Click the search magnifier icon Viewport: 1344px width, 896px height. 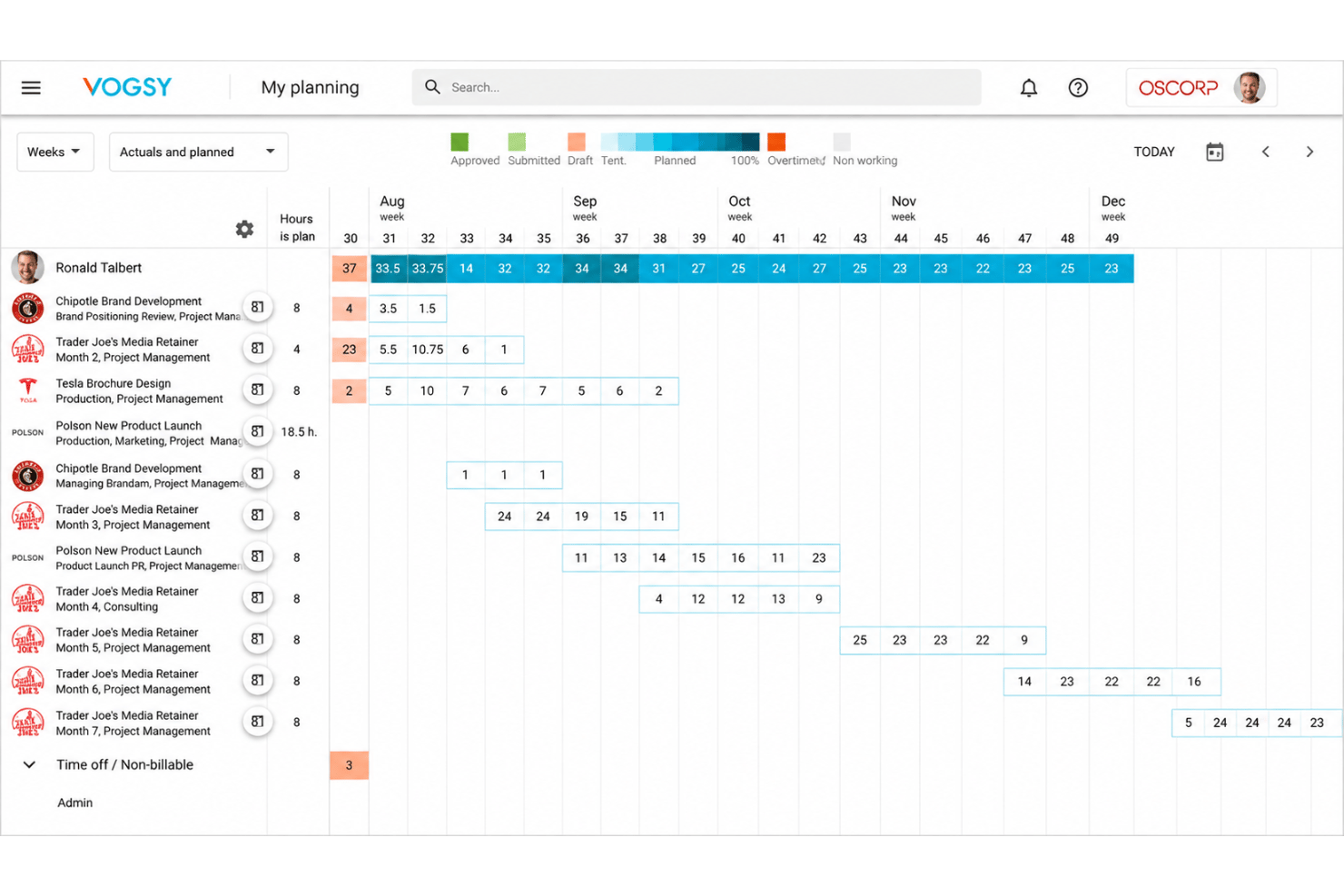pos(432,87)
